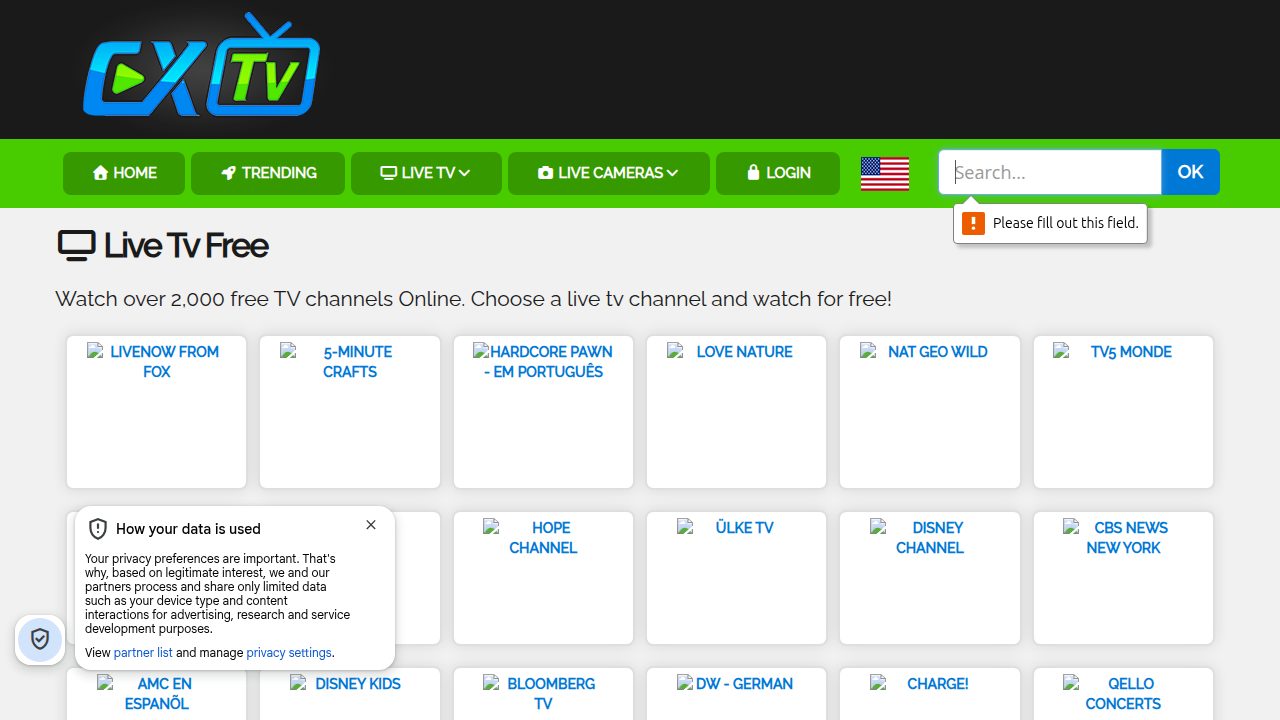Viewport: 1280px width, 720px height.
Task: Open the Bloomberg TV channel
Action: tap(543, 694)
